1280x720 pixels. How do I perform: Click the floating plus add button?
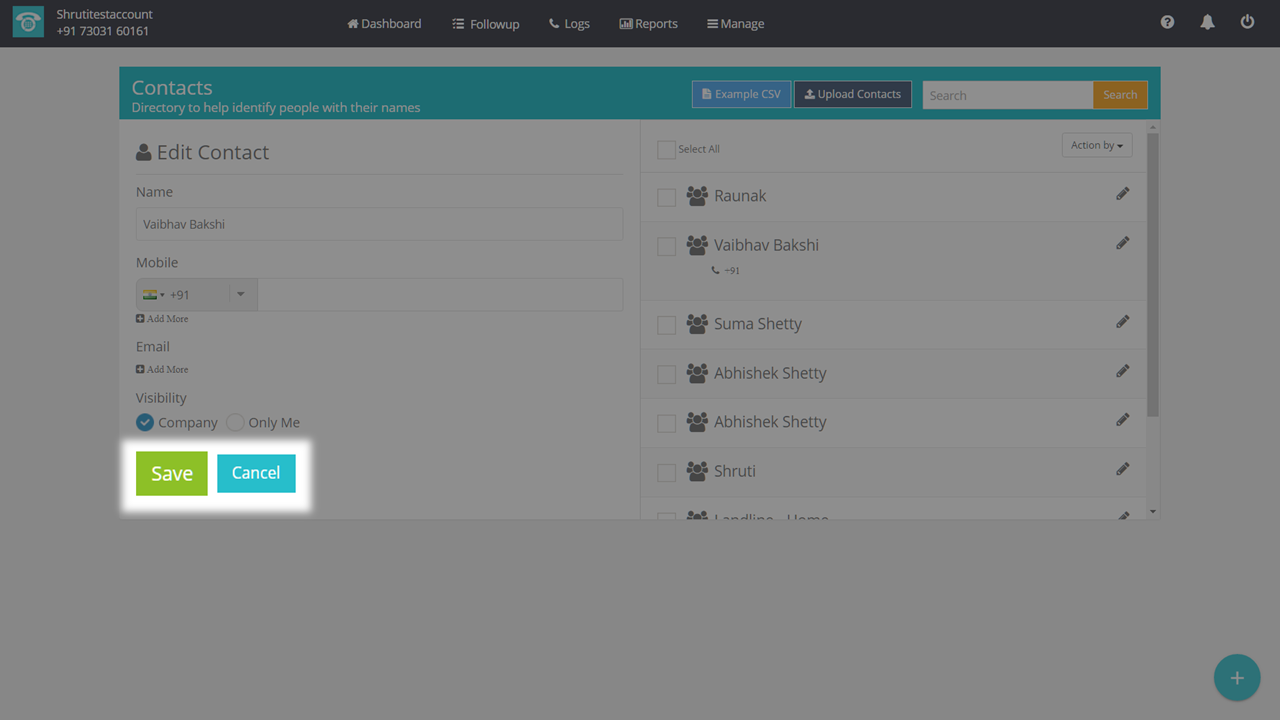click(x=1236, y=678)
